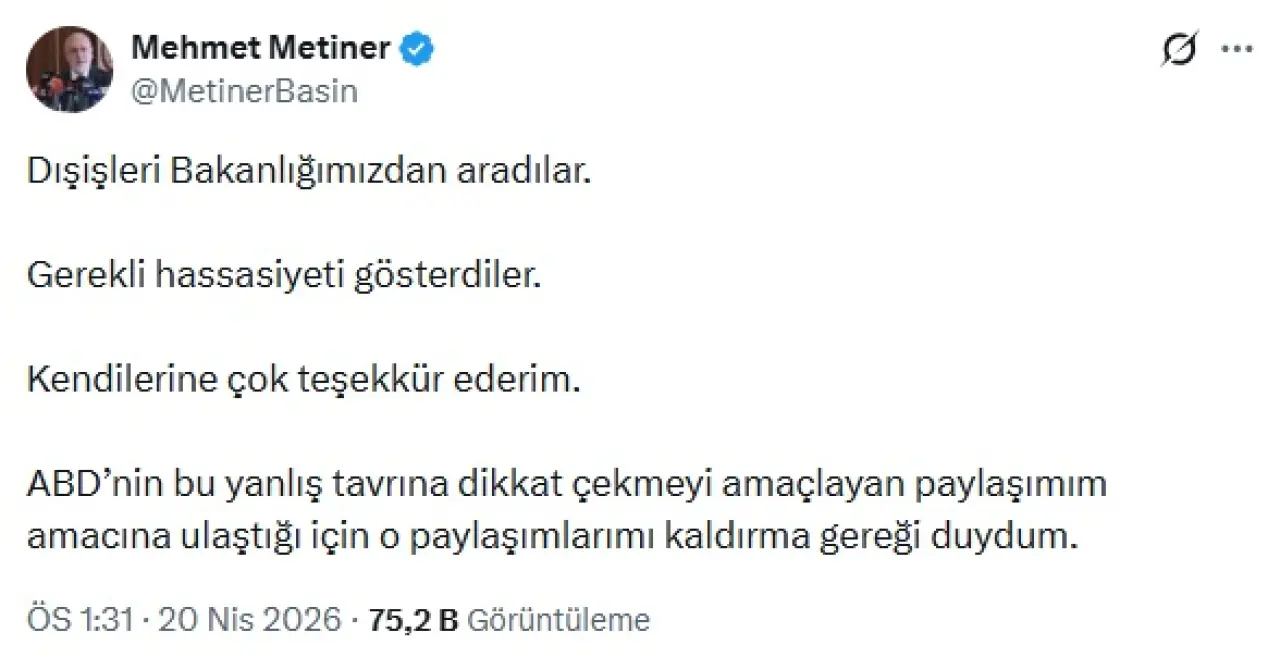Viewport: 1280px width, 657px height.
Task: Click the line starting 'amacına ulaştığı için'
Action: [554, 536]
